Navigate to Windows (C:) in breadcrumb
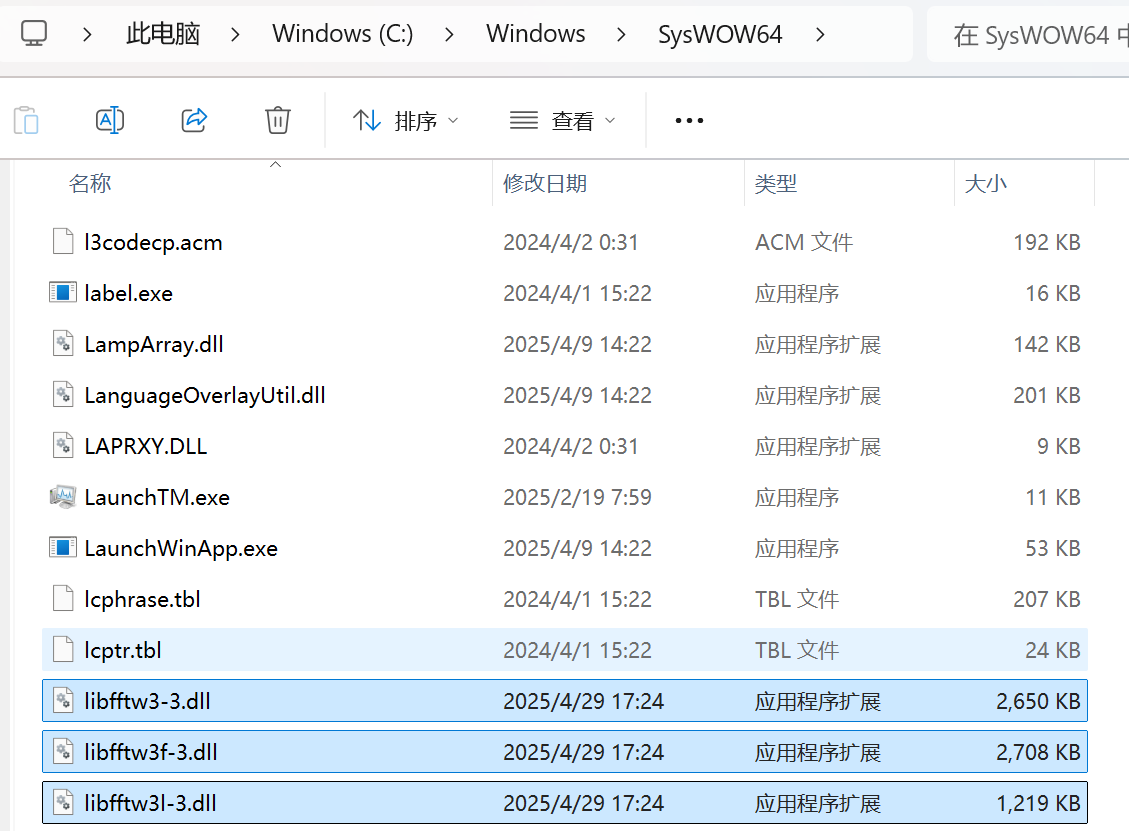This screenshot has width=1129, height=831. click(342, 32)
